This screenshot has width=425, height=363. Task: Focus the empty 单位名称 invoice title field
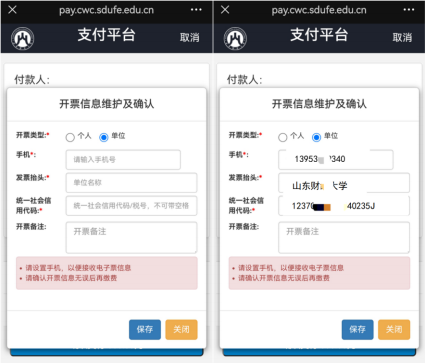click(x=131, y=182)
